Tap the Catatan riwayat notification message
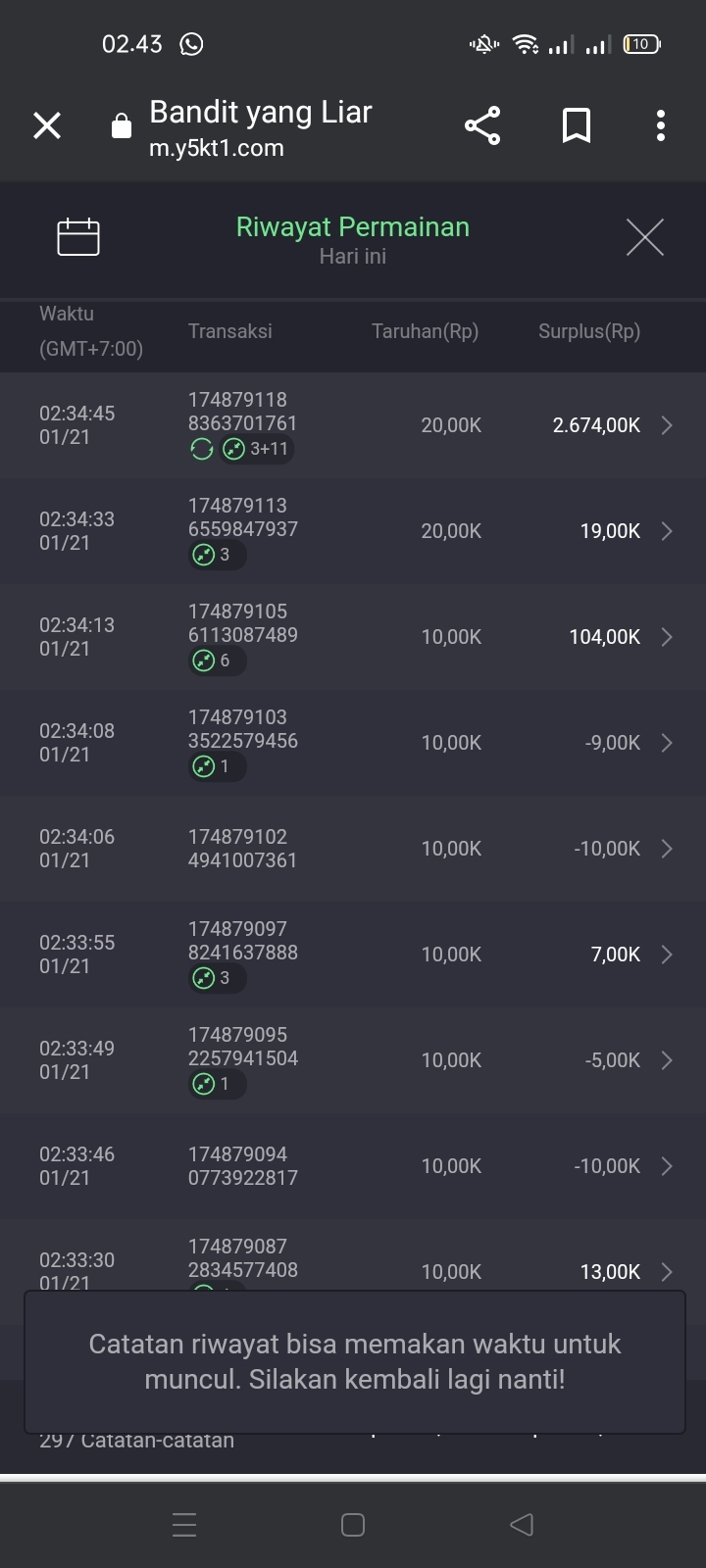Viewport: 706px width, 1568px height. 354,1362
